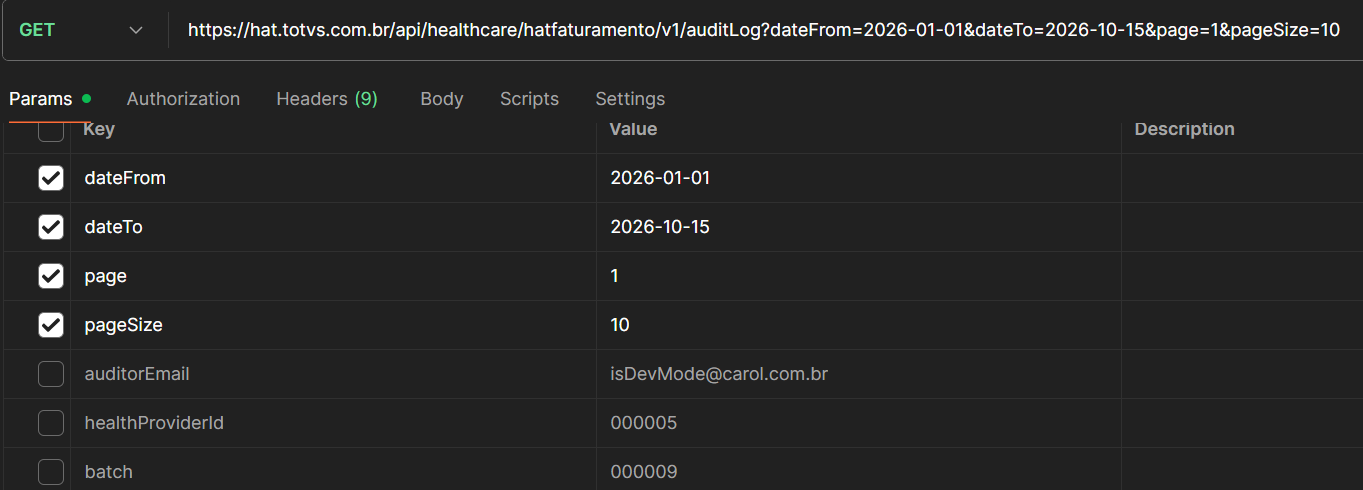
Task: Disable the dateTo parameter checkbox
Action: pos(51,227)
